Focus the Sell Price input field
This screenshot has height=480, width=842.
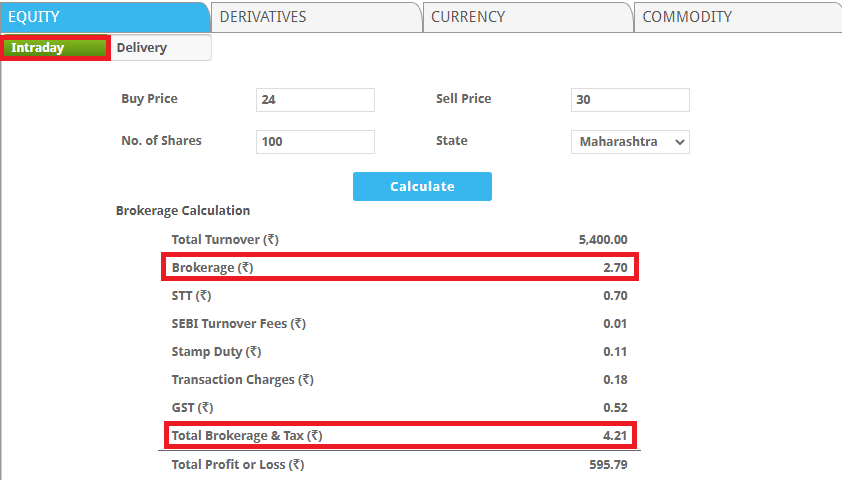click(x=630, y=100)
